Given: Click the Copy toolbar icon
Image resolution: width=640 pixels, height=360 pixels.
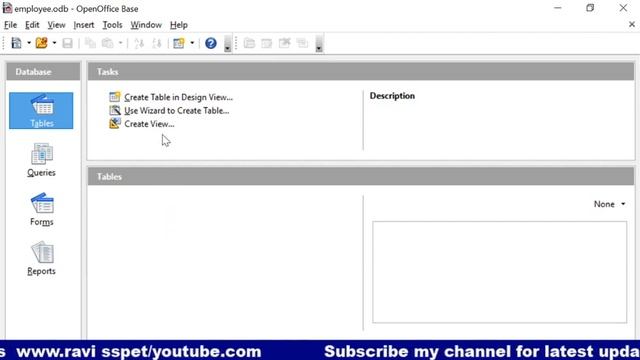Looking at the screenshot, I should [90, 43].
